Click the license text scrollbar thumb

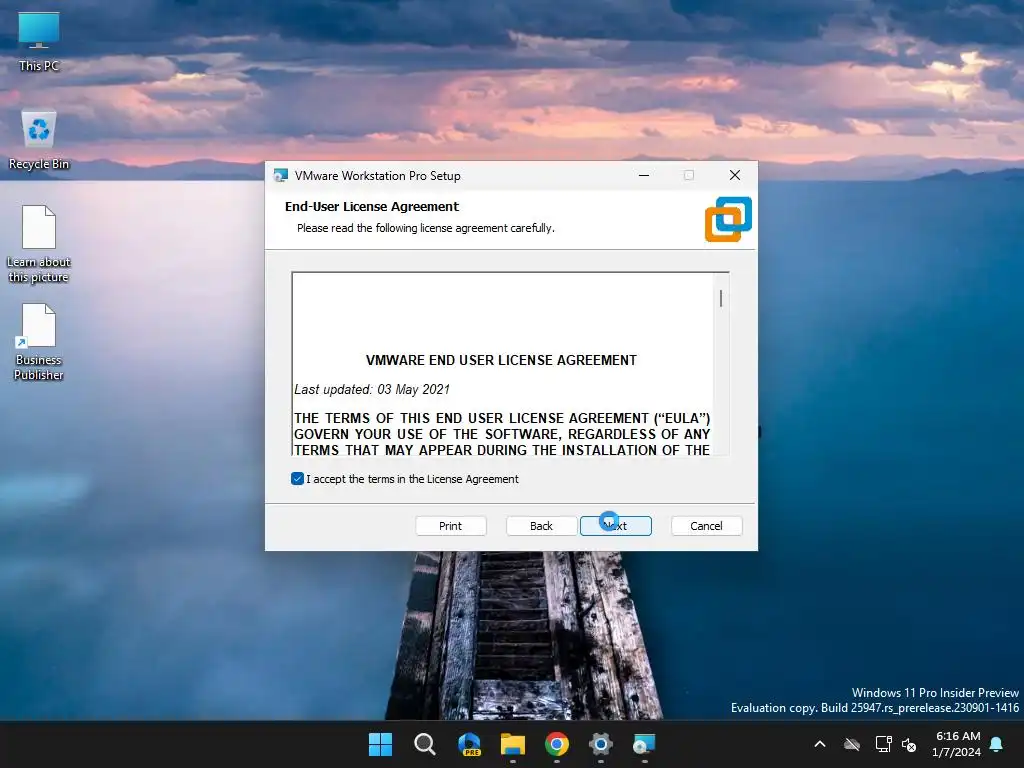coord(721,298)
